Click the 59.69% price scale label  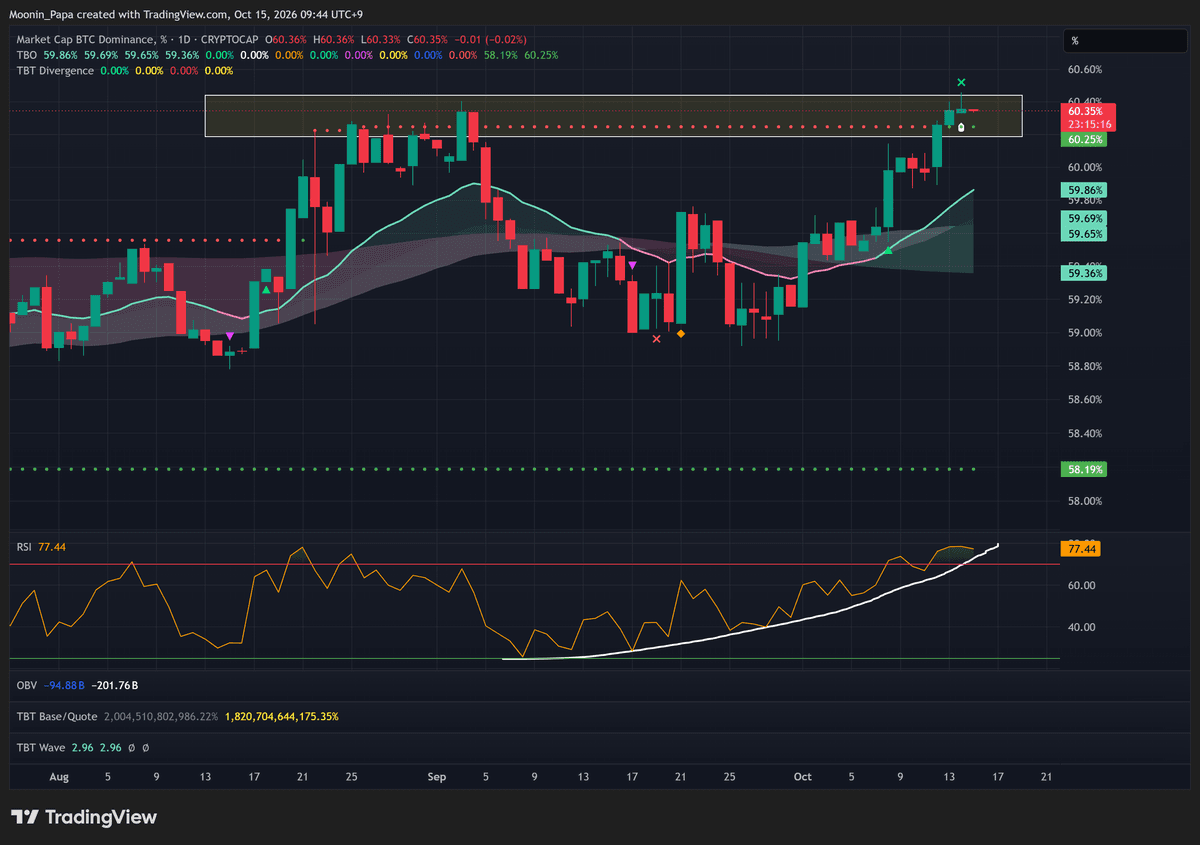pyautogui.click(x=1086, y=219)
